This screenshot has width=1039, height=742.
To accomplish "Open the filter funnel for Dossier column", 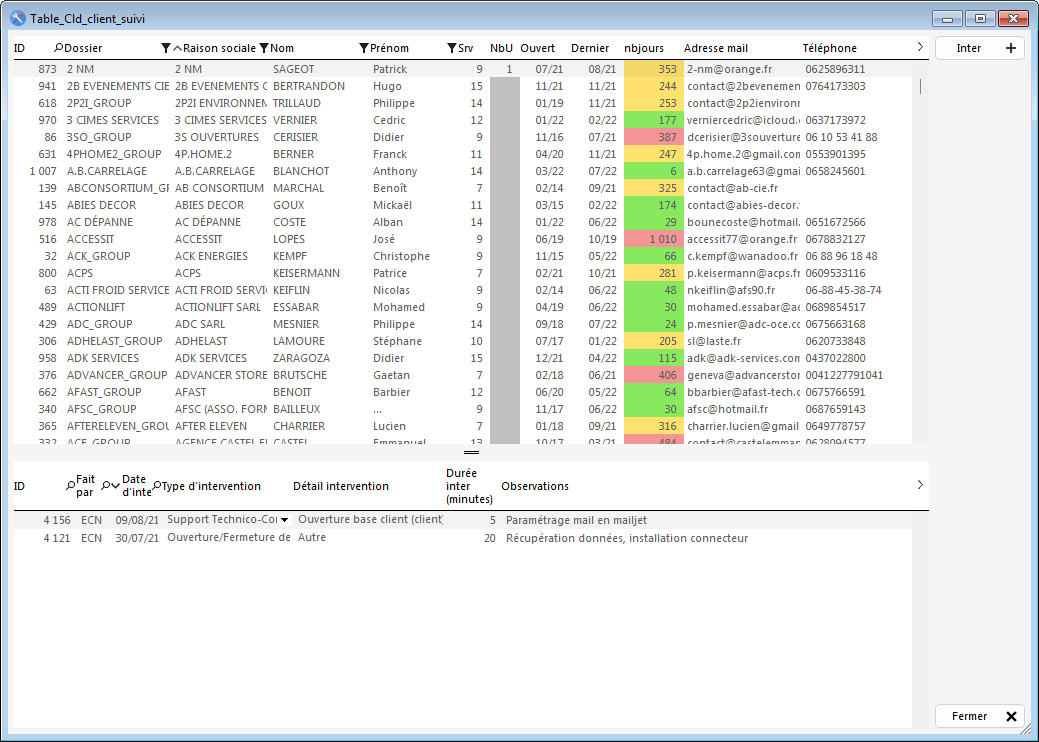I will (166, 48).
